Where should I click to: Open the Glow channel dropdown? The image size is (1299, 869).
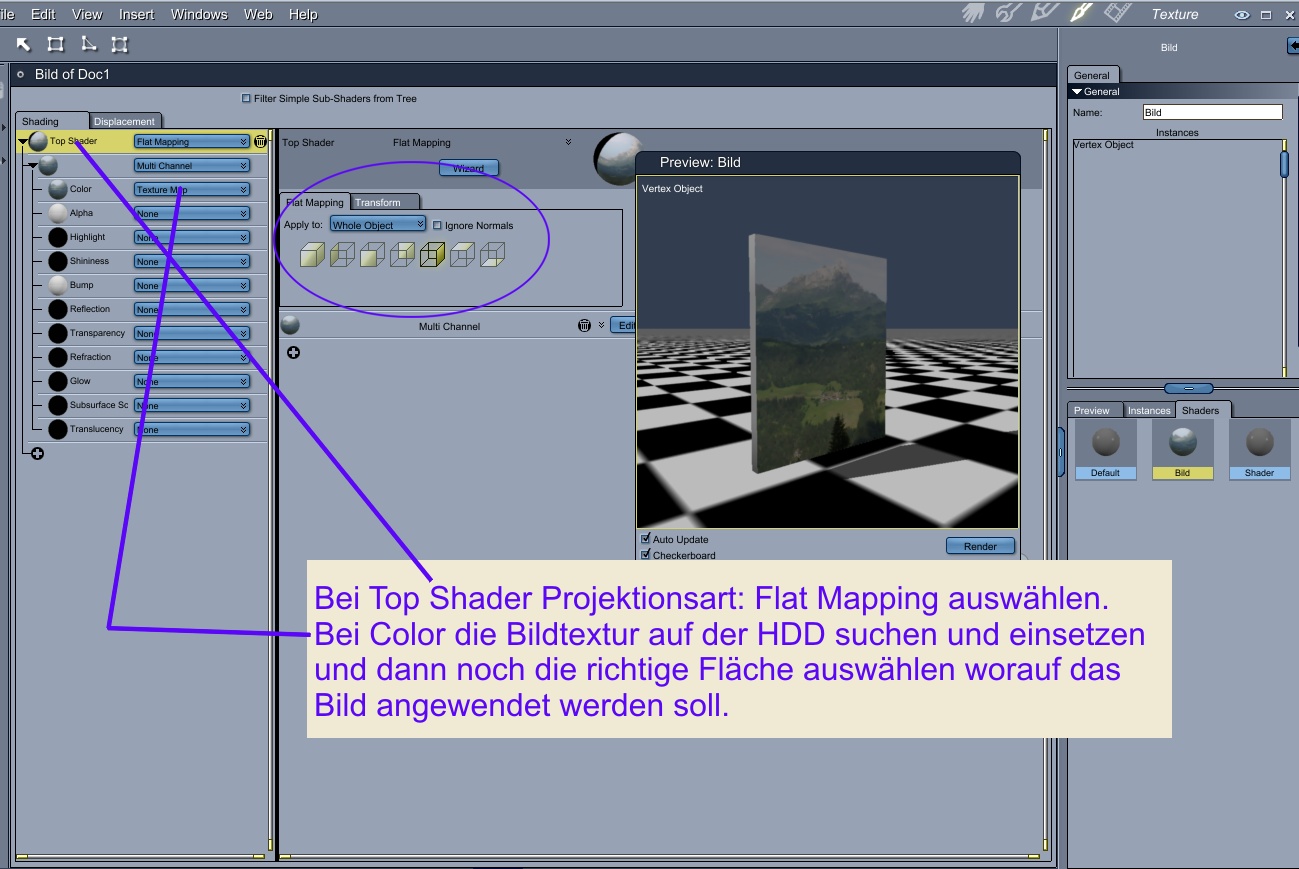192,382
